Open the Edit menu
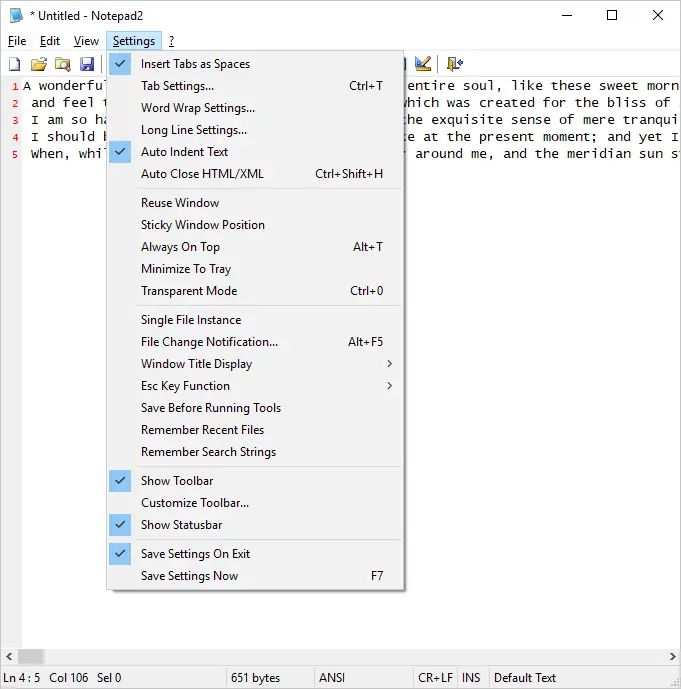Screen dimensions: 681x689 [x=50, y=41]
